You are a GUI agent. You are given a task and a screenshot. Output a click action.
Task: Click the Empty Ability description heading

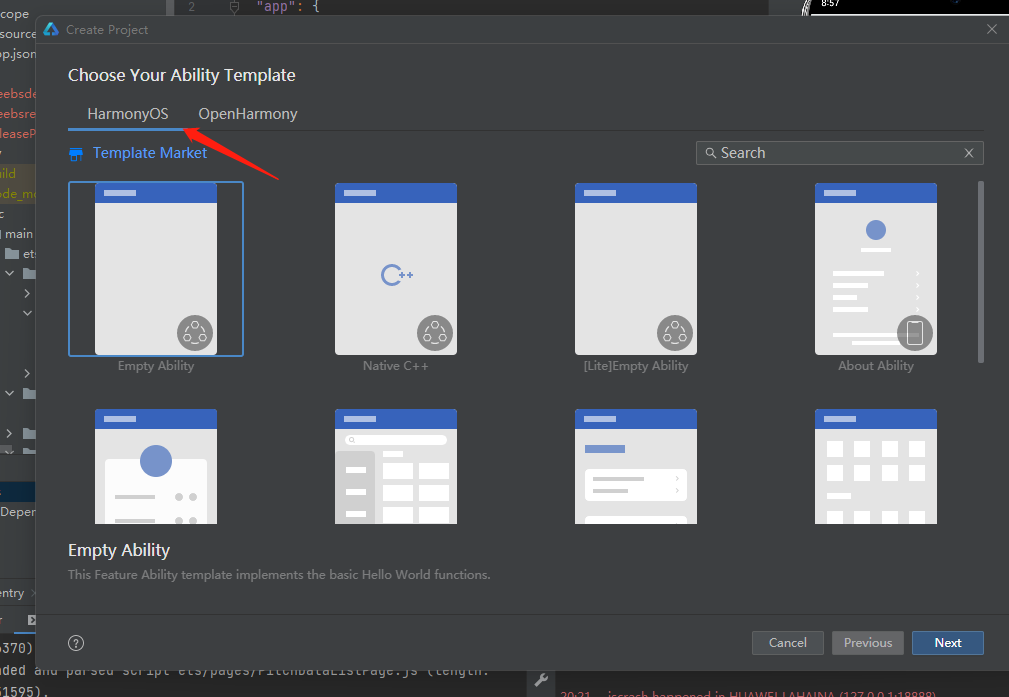pyautogui.click(x=119, y=550)
